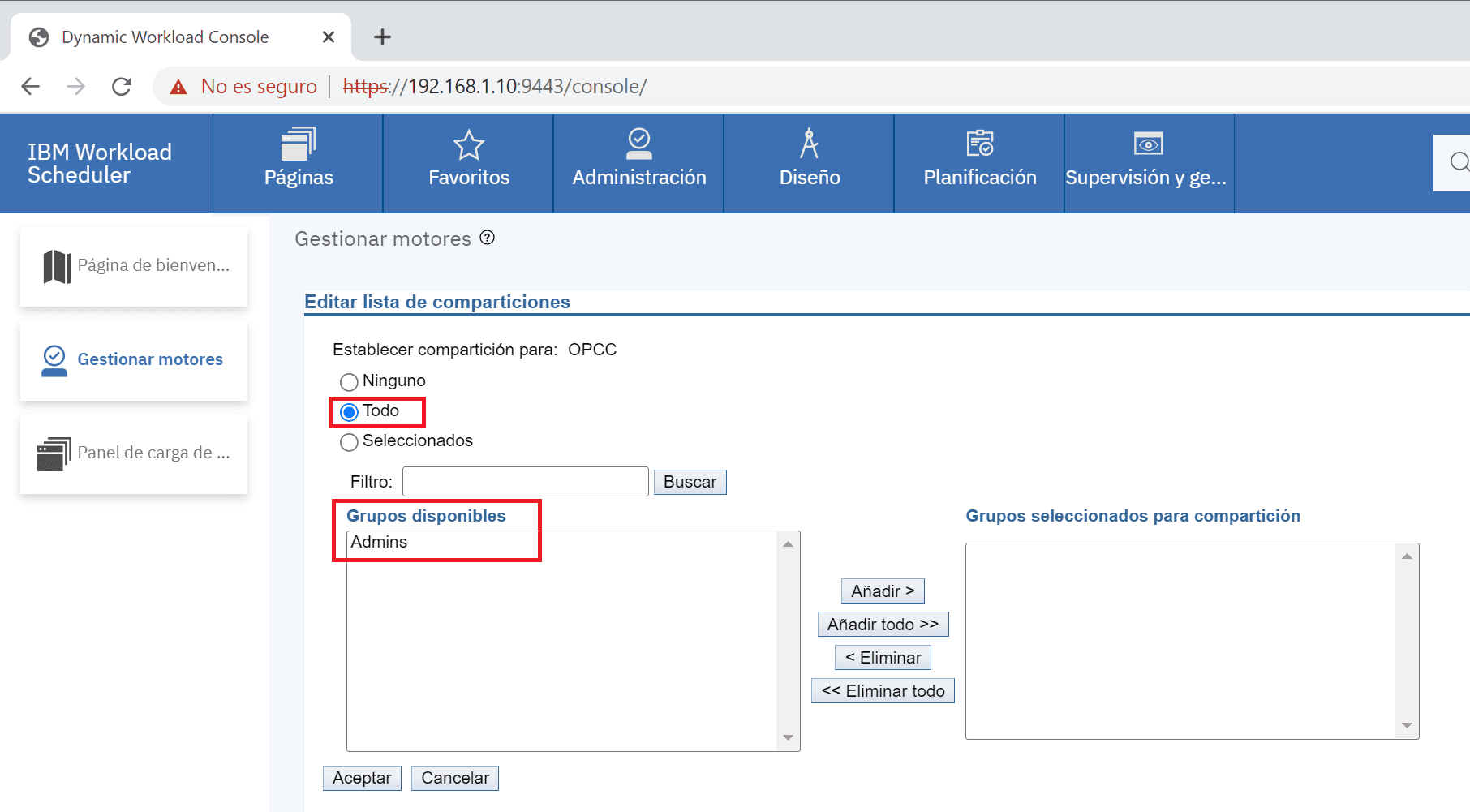Click the Aceptar button
This screenshot has height=812, width=1470.
point(362,778)
